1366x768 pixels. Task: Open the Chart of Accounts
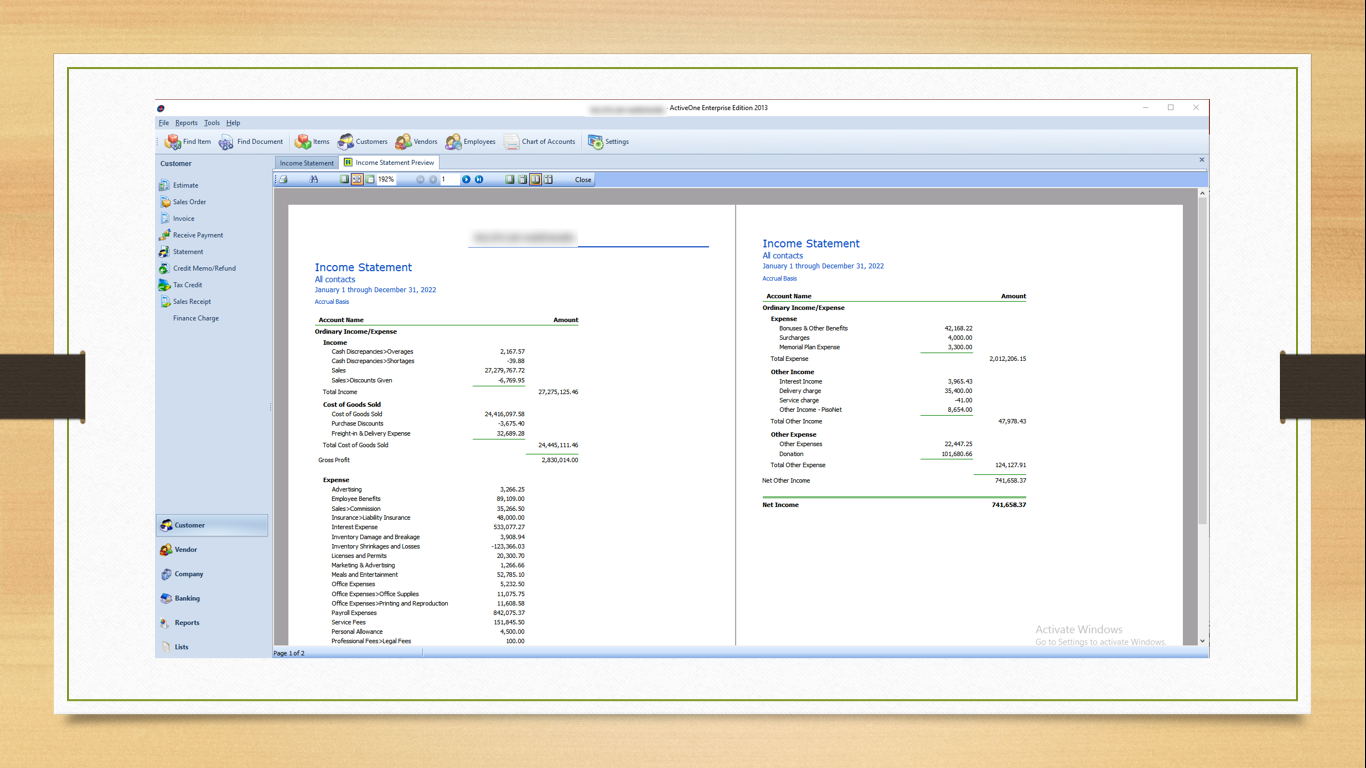click(x=539, y=142)
